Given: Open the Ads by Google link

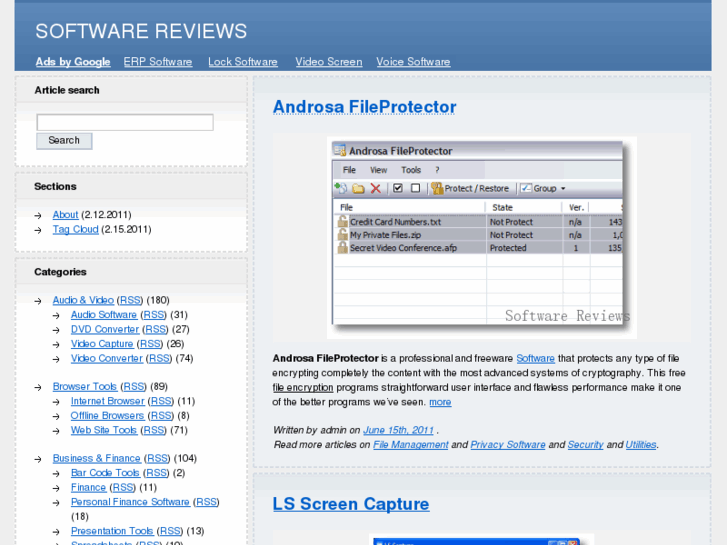Looking at the screenshot, I should point(73,62).
